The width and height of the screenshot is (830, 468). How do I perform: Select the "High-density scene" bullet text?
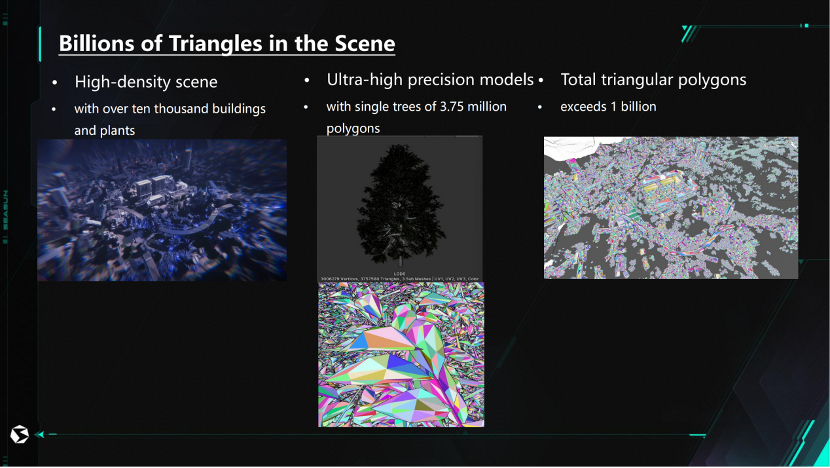click(146, 81)
